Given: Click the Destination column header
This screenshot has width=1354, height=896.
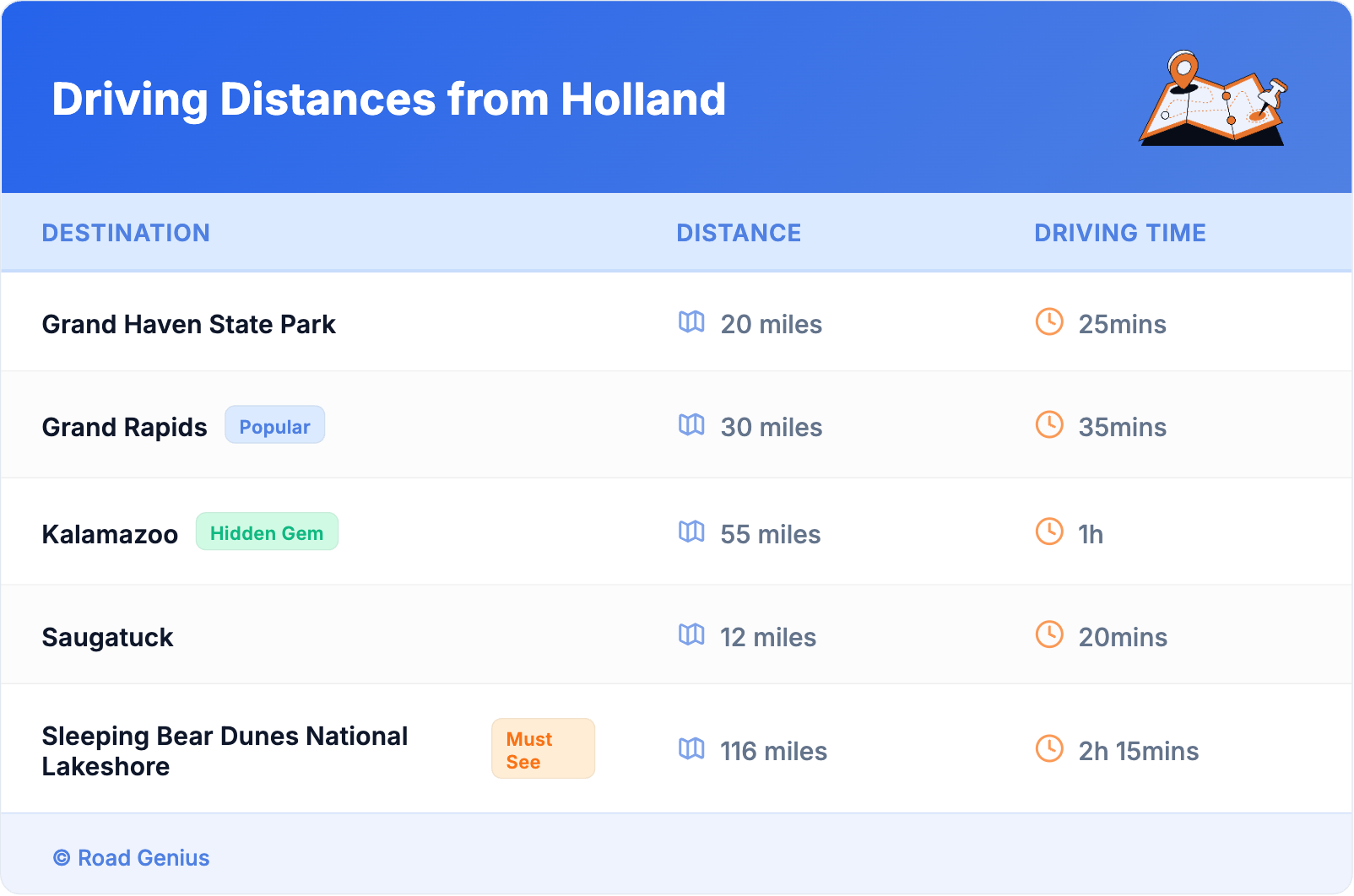Looking at the screenshot, I should [x=126, y=233].
